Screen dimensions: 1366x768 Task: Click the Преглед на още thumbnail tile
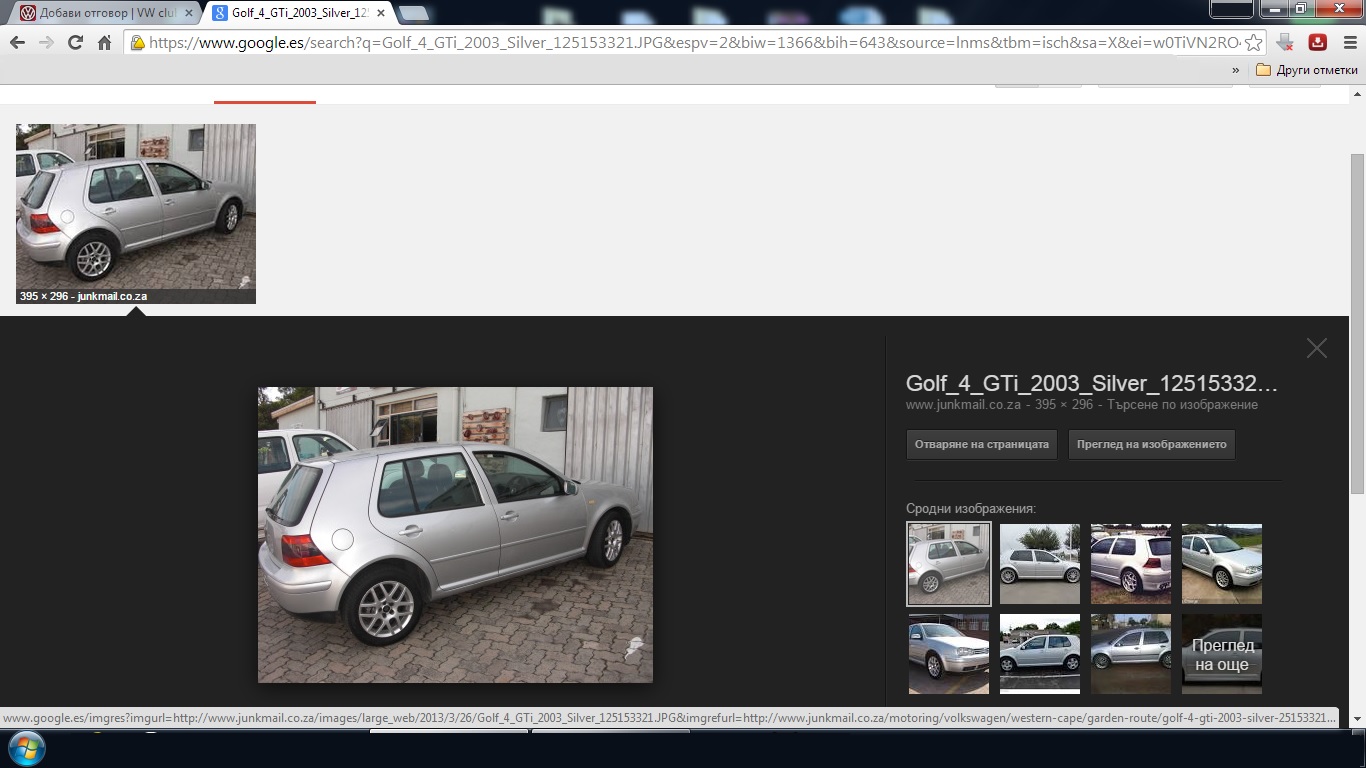click(1221, 654)
